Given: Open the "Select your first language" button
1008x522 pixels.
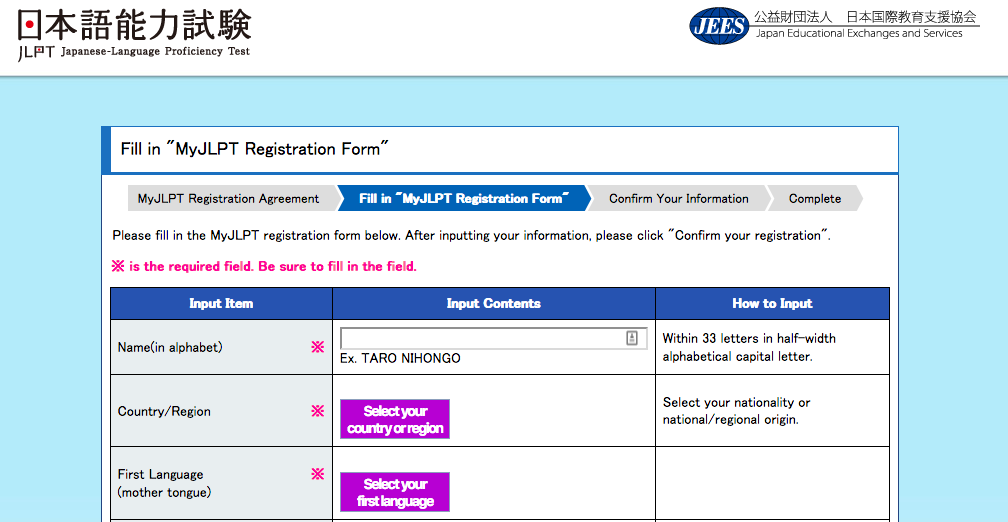Looking at the screenshot, I should coord(395,492).
